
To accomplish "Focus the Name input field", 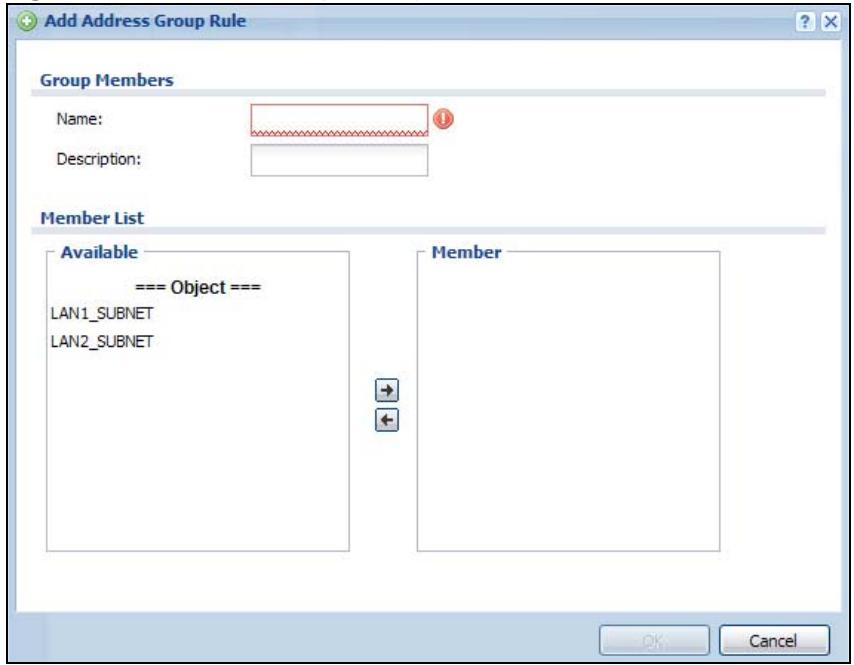I will pyautogui.click(x=339, y=120).
